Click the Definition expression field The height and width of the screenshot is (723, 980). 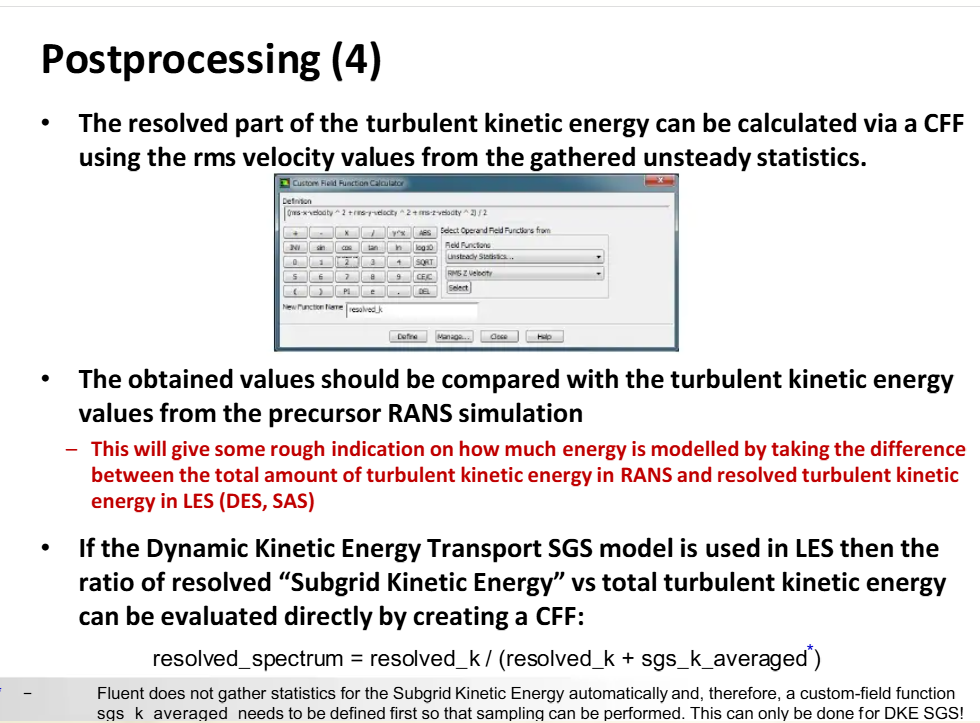click(x=478, y=213)
